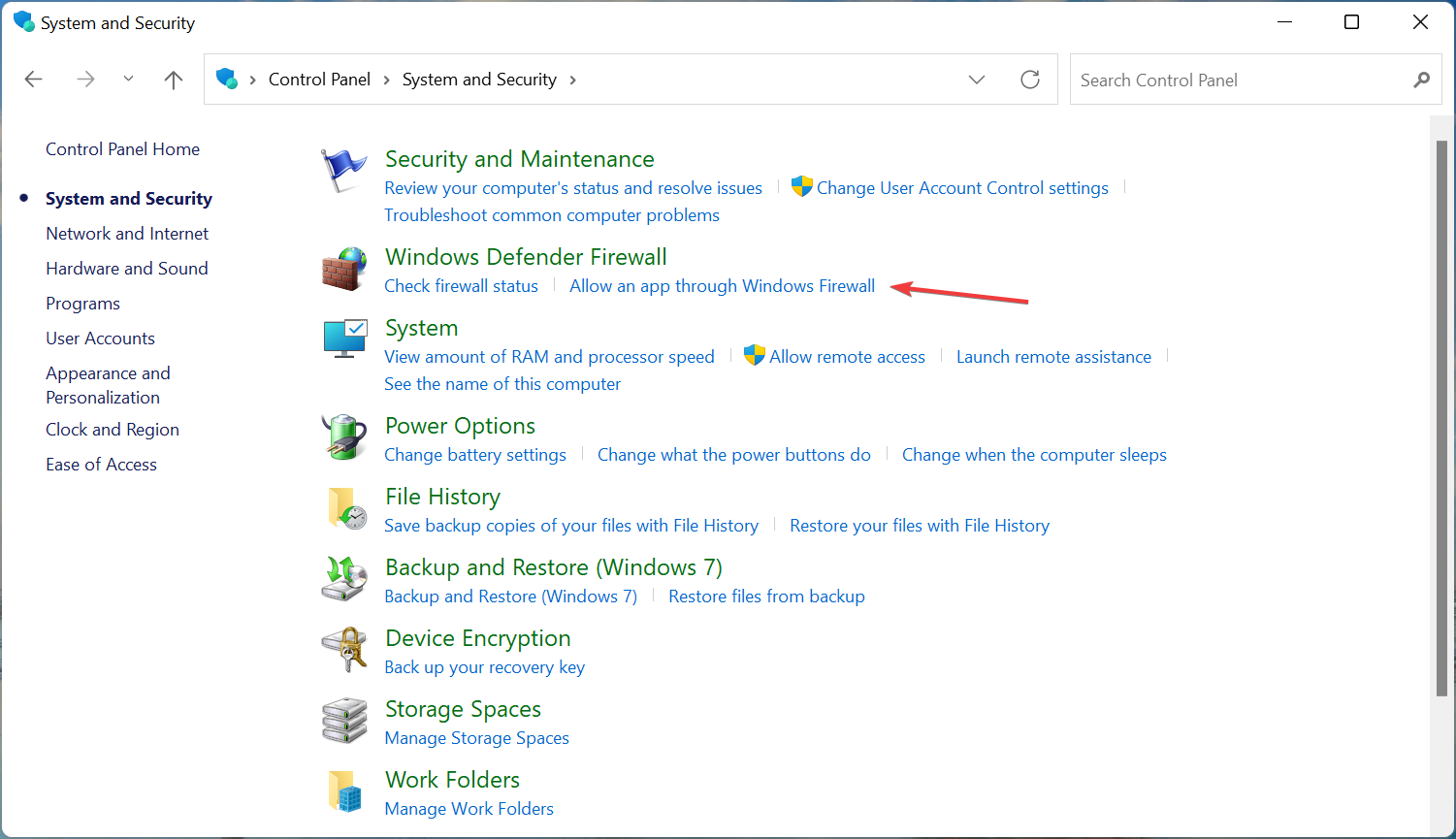Click Manage Work Folders
Screen dimensions: 1456x839
point(469,809)
